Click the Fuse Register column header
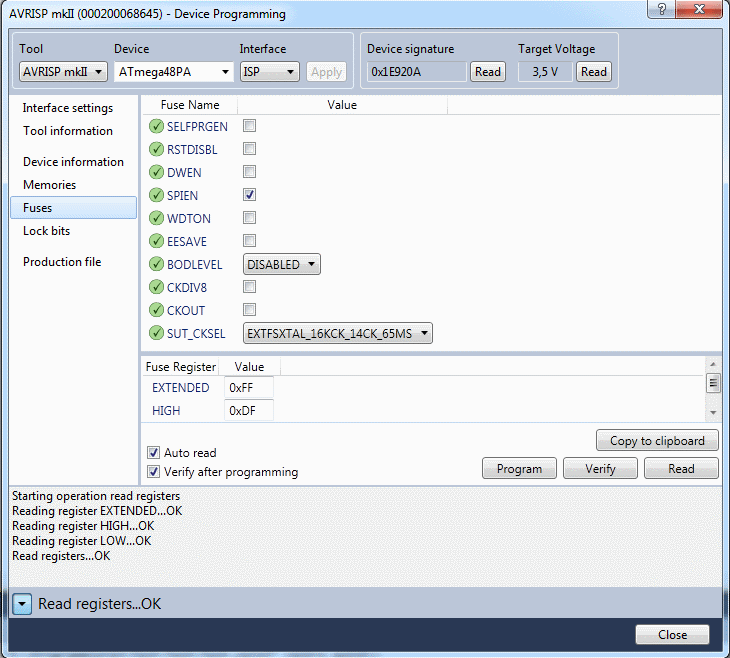The image size is (730, 658). click(x=181, y=367)
